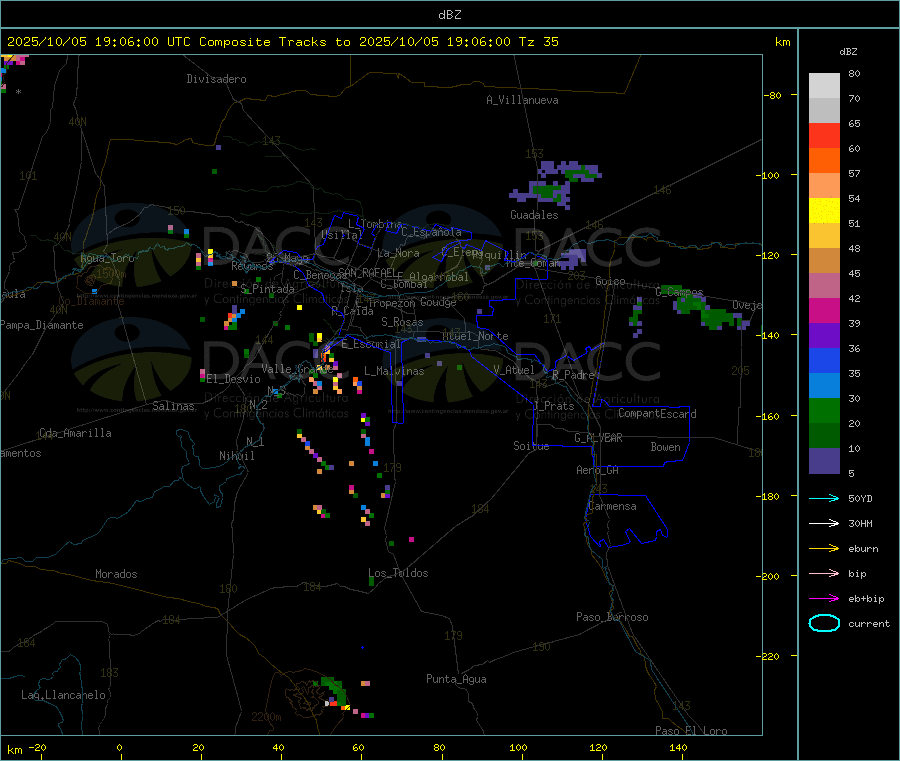Click the purple-gray 5-10 dBZ color swatch
Image resolution: width=900 pixels, height=761 pixels.
click(824, 460)
